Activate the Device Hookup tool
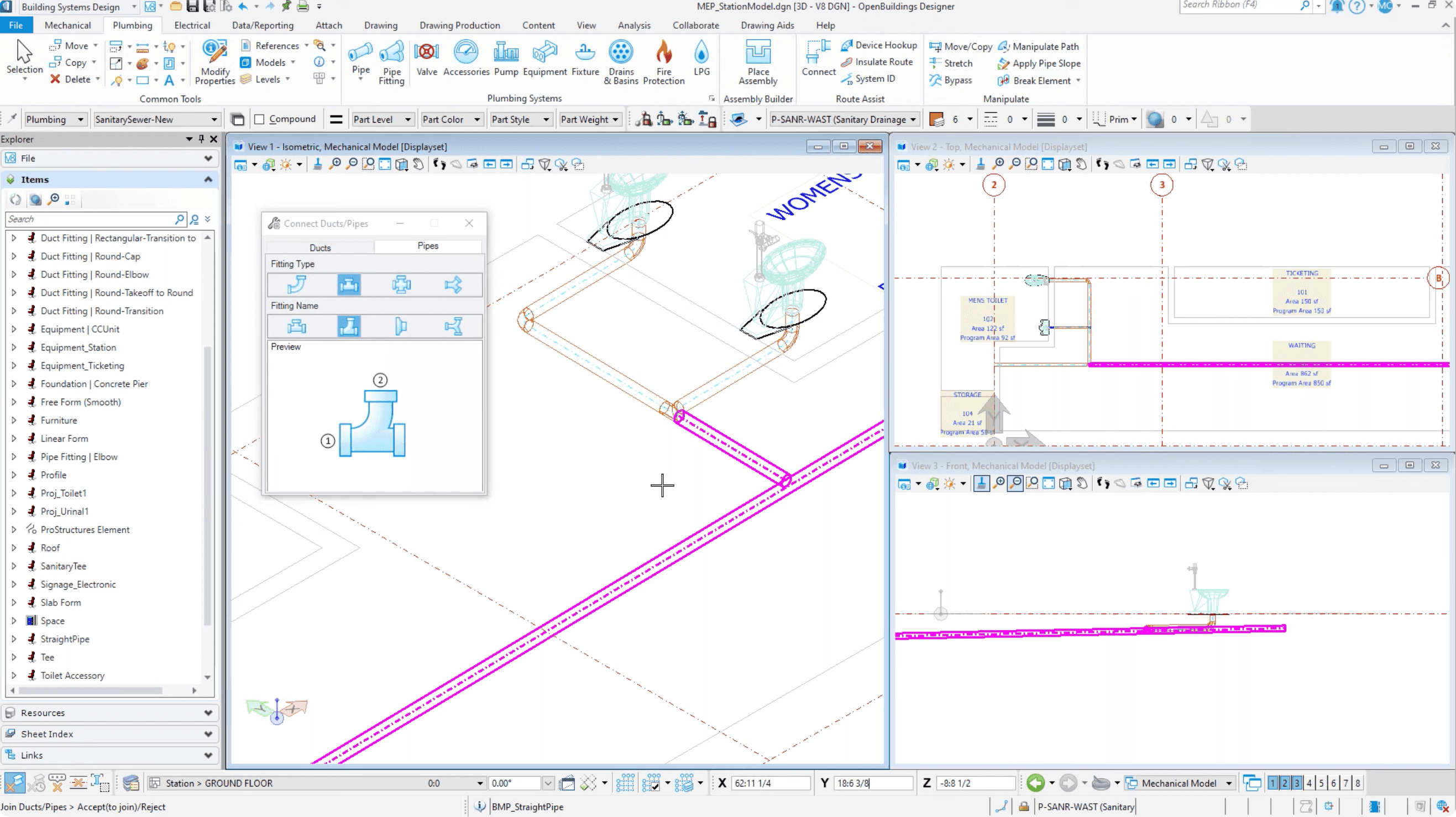This screenshot has height=817, width=1456. [878, 45]
